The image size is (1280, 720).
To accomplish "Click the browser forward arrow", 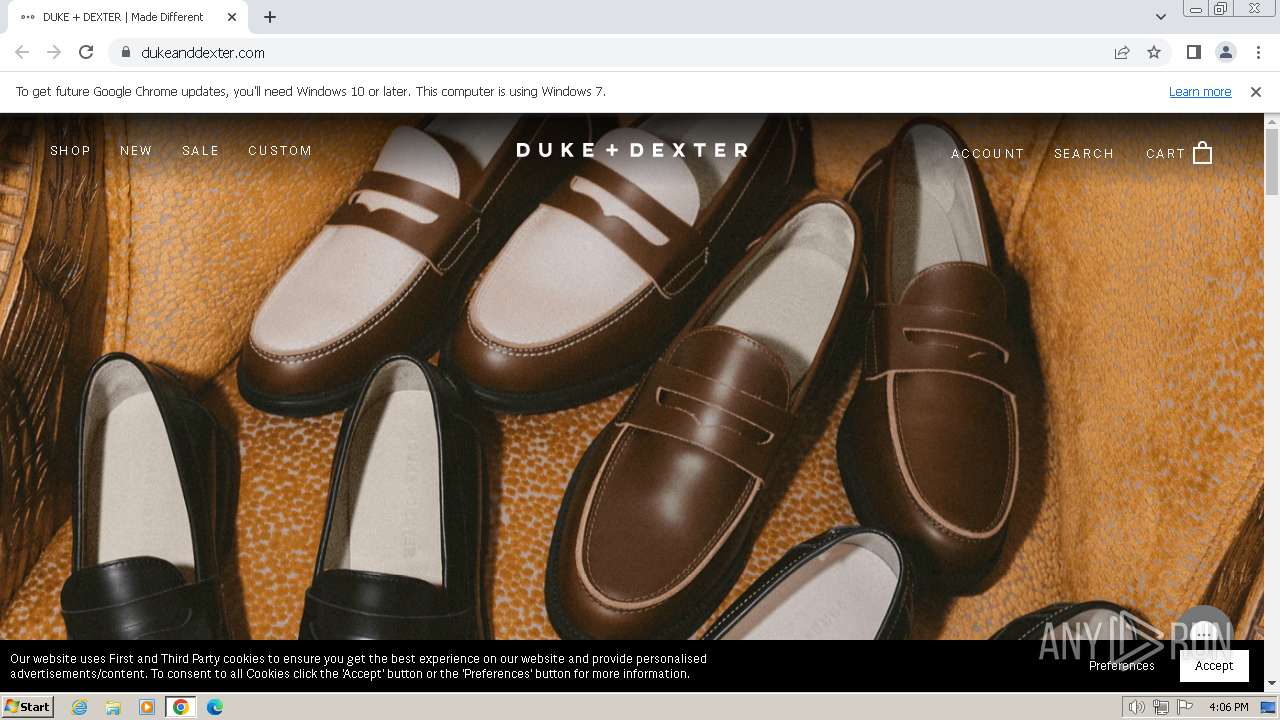I will tap(54, 52).
